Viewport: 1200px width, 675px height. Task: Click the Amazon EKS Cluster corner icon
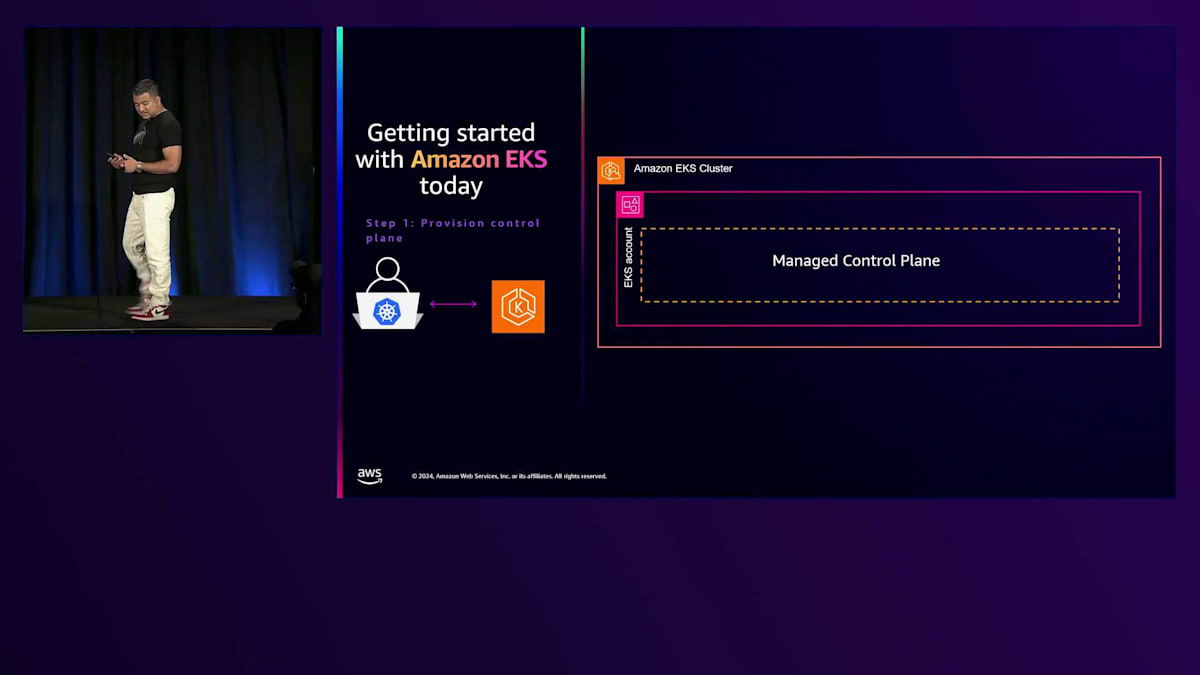611,171
